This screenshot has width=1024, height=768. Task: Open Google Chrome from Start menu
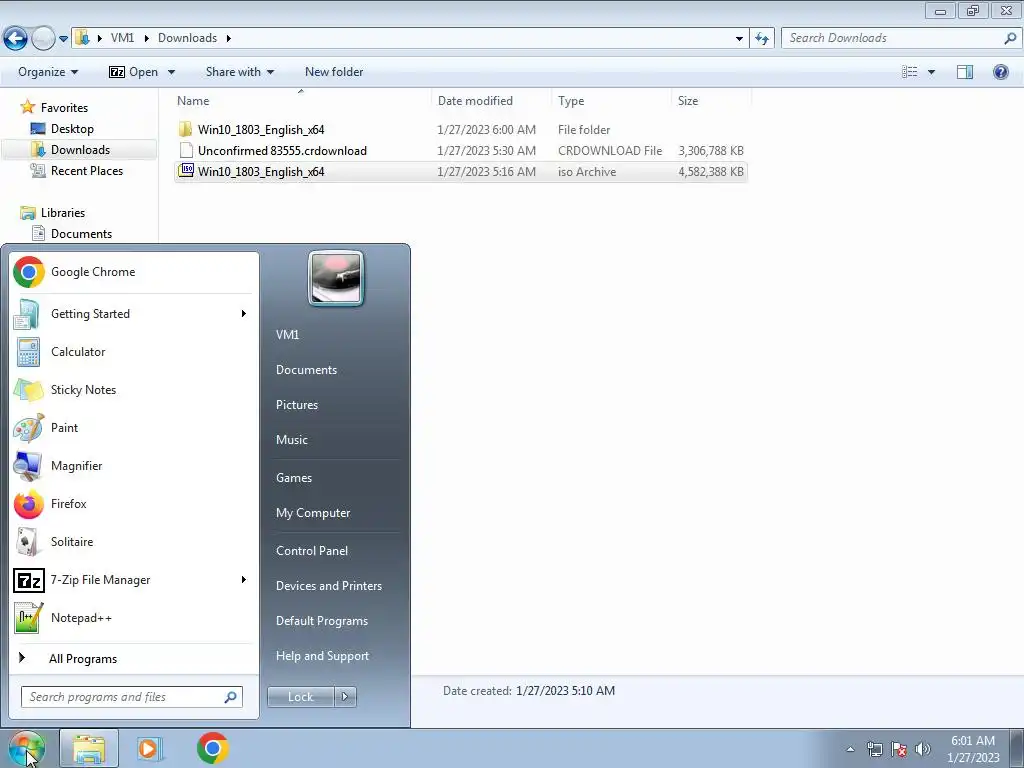point(133,272)
